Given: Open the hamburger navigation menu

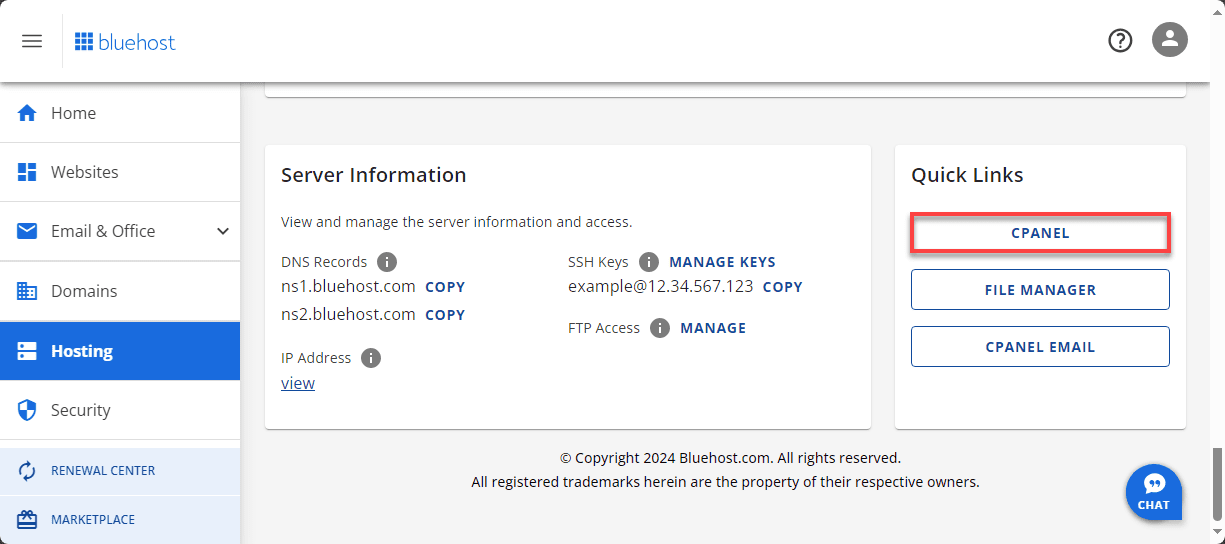Looking at the screenshot, I should (32, 41).
